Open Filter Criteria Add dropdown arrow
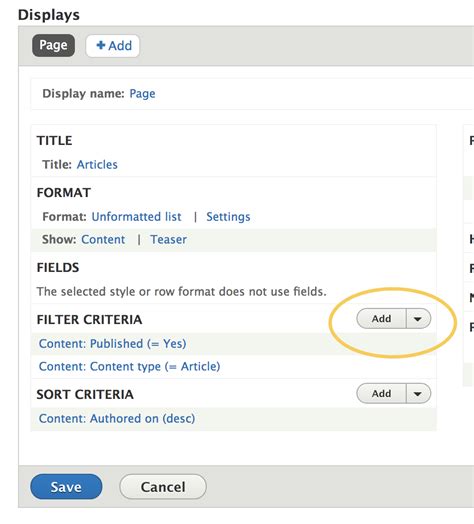The width and height of the screenshot is (474, 524). click(x=419, y=319)
